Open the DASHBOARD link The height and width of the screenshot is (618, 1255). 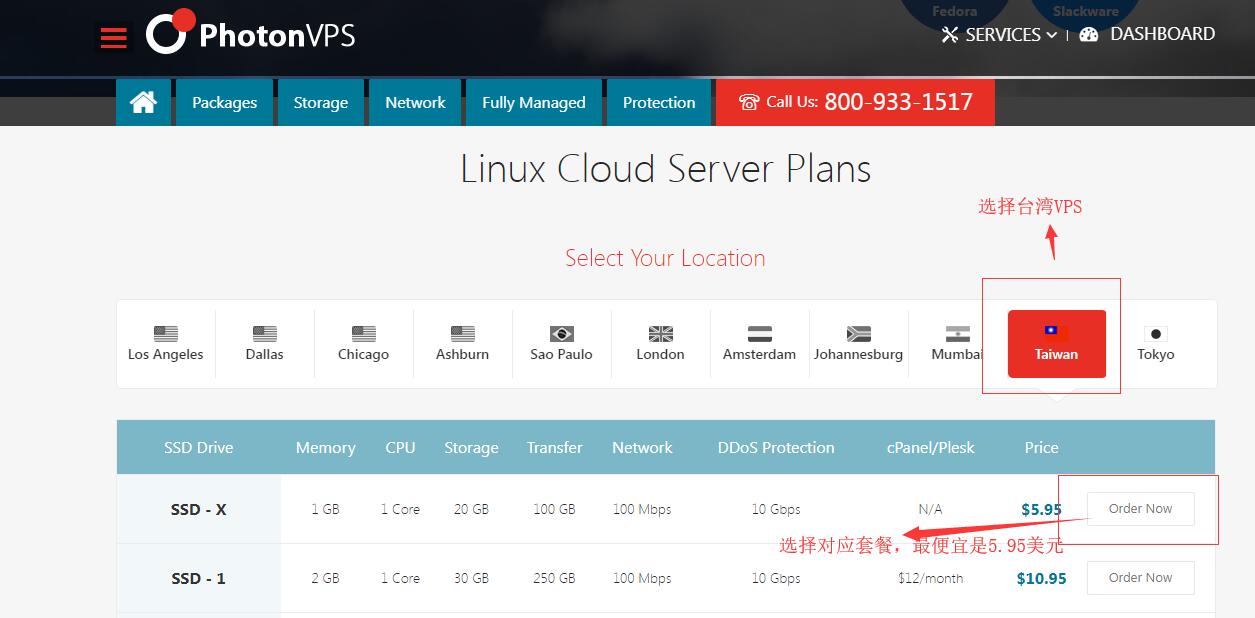1148,34
